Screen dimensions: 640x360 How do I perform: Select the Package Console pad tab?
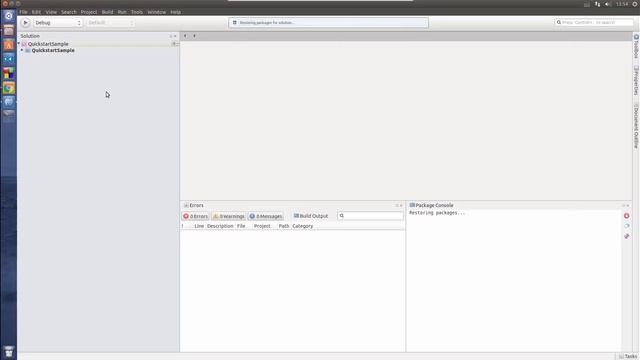click(431, 205)
